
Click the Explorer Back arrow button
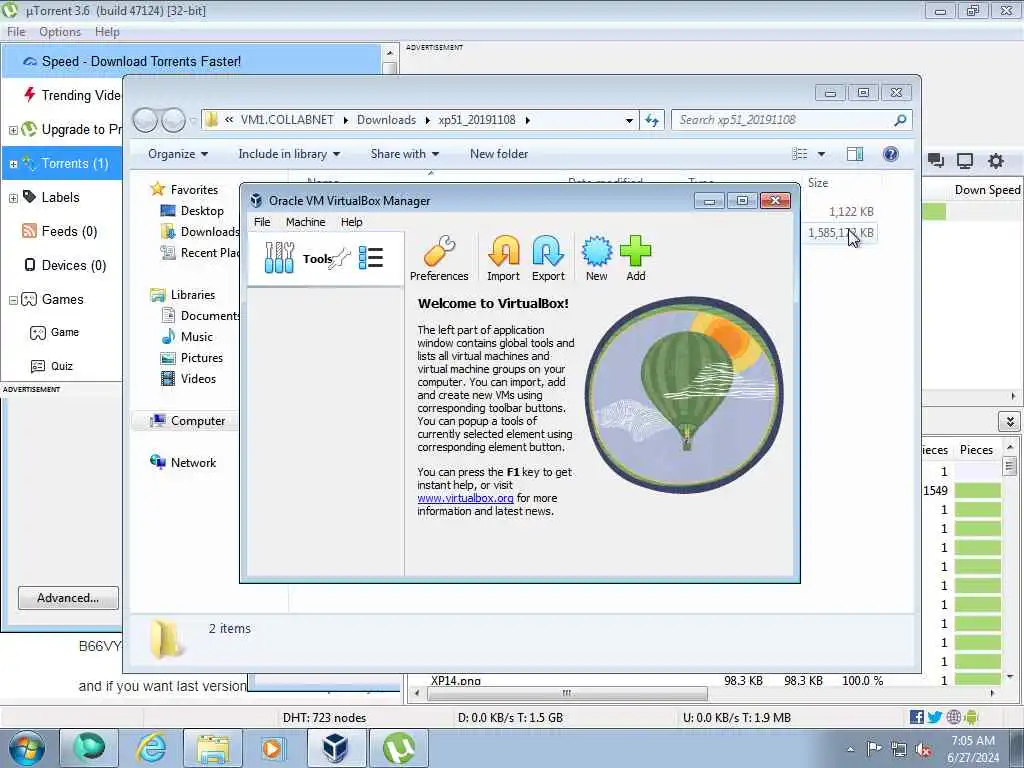click(145, 120)
